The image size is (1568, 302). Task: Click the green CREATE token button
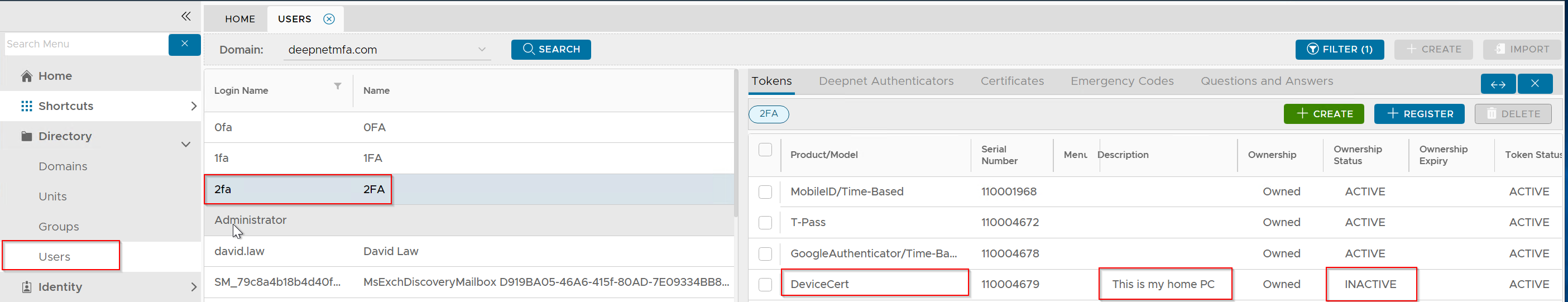(x=1324, y=114)
